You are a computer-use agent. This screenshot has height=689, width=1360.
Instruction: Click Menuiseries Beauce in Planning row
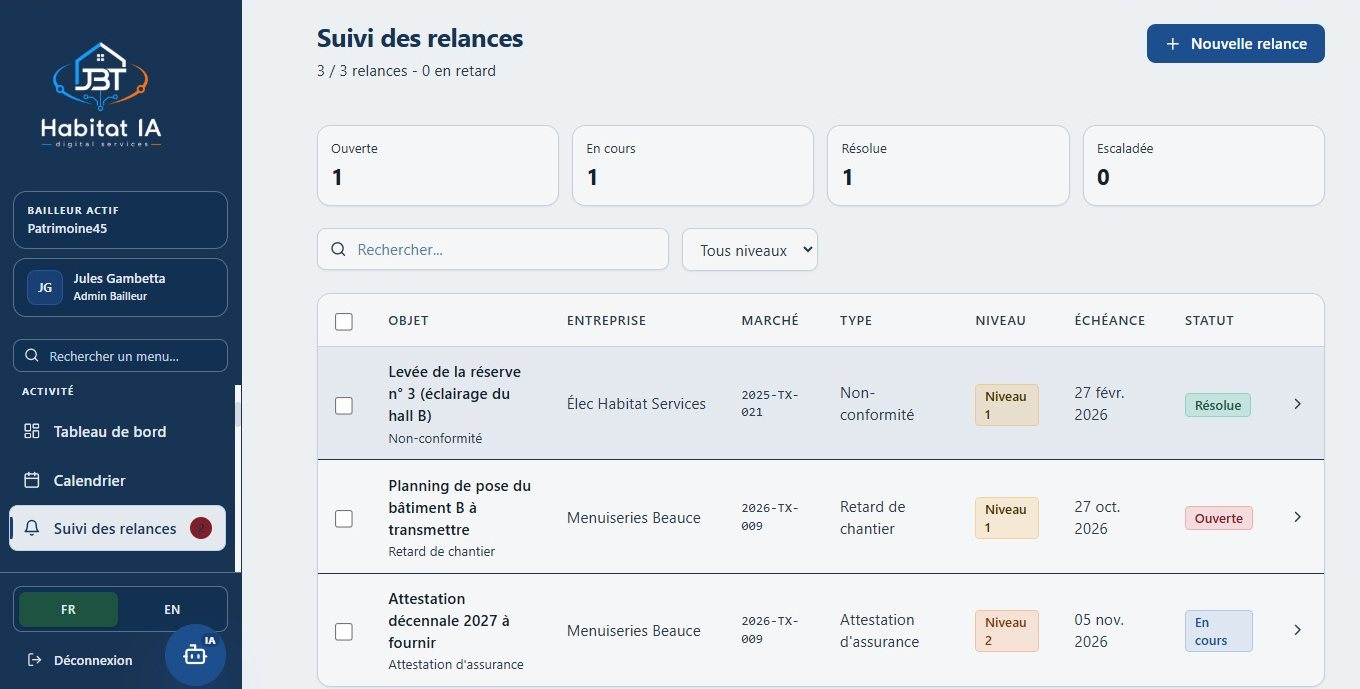point(633,518)
